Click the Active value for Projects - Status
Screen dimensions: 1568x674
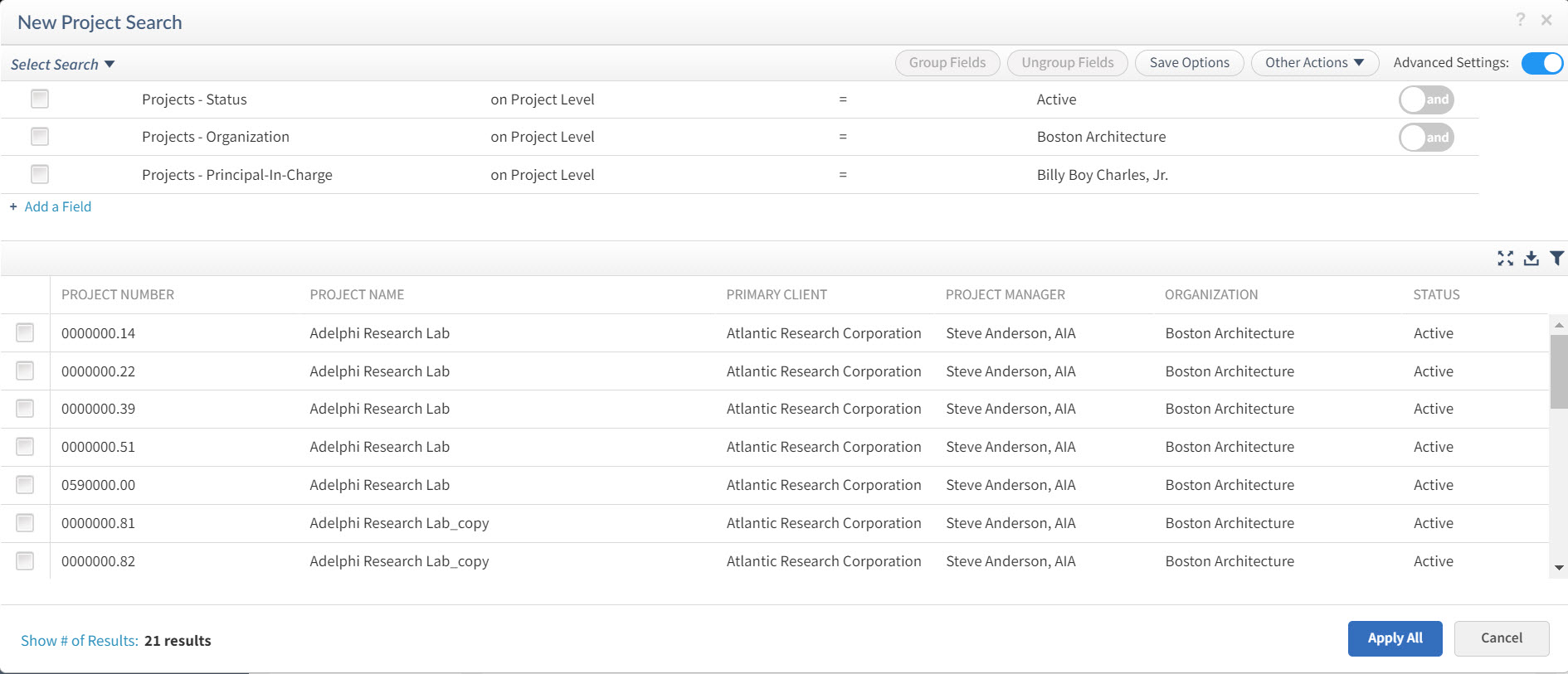click(x=1056, y=99)
